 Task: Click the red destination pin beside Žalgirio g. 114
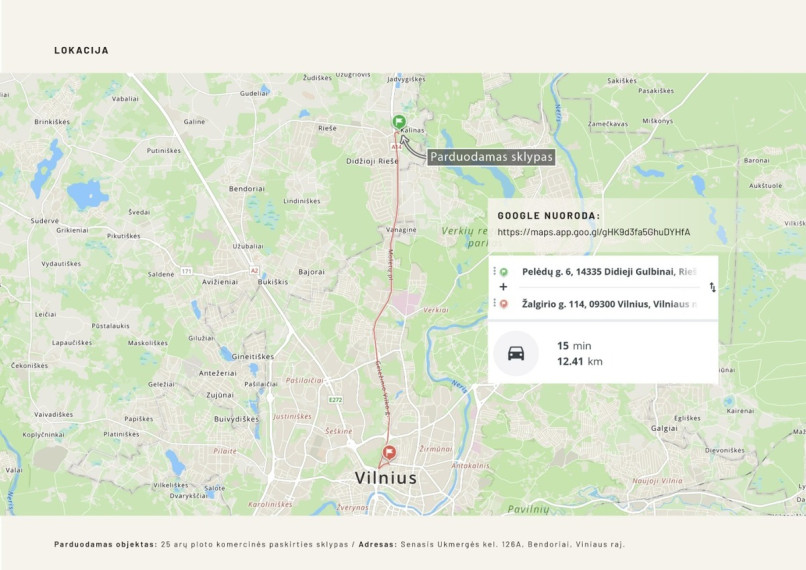(504, 304)
